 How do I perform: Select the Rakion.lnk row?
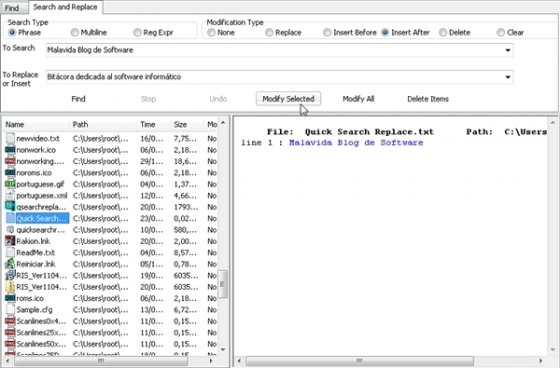pos(111,241)
